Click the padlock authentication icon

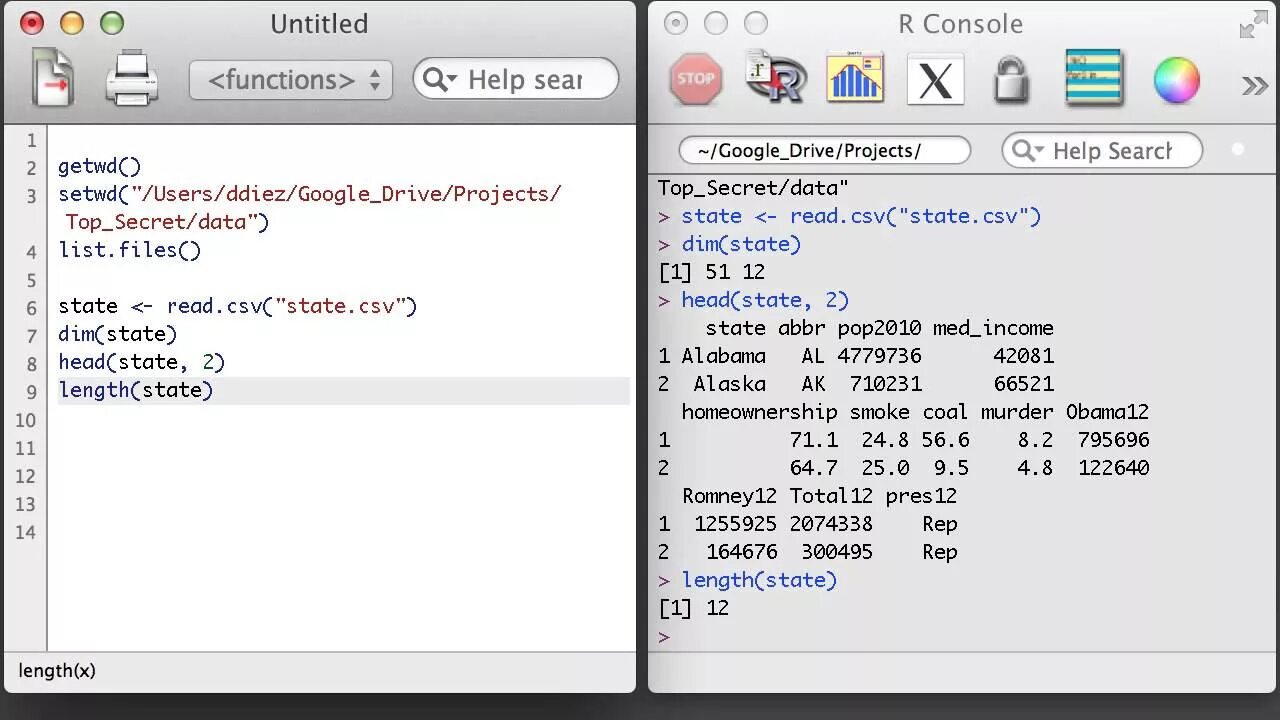(1011, 80)
